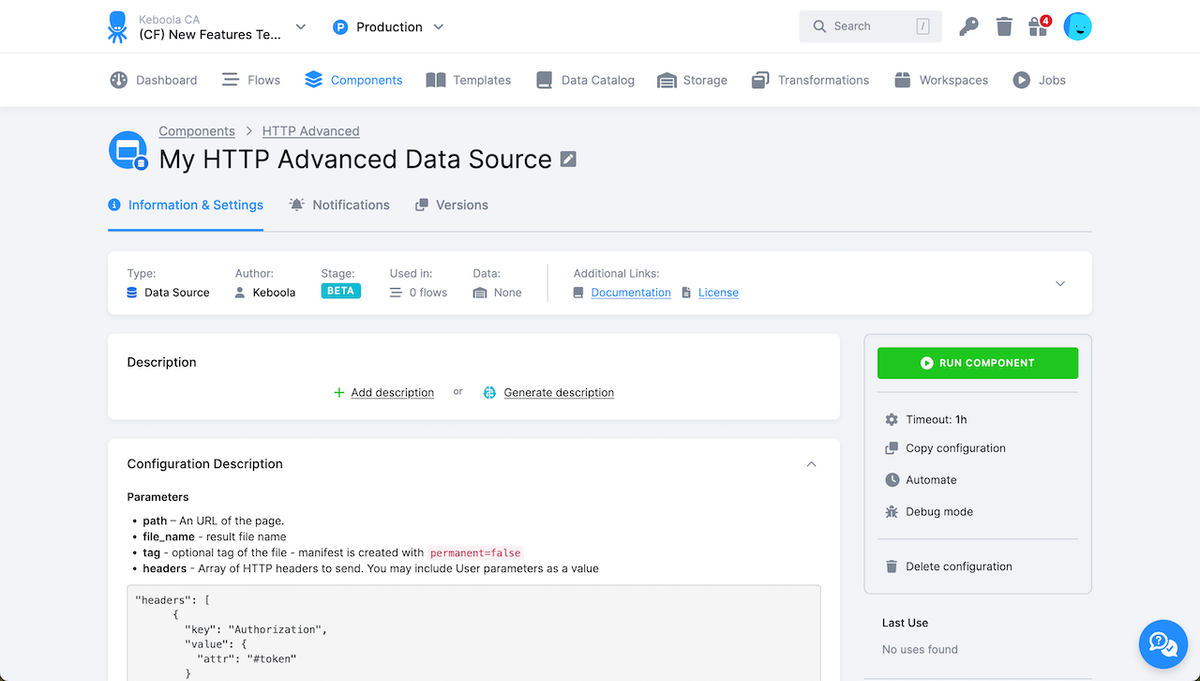The width and height of the screenshot is (1200, 681).
Task: Expand the component info panel chevron
Action: click(1060, 284)
